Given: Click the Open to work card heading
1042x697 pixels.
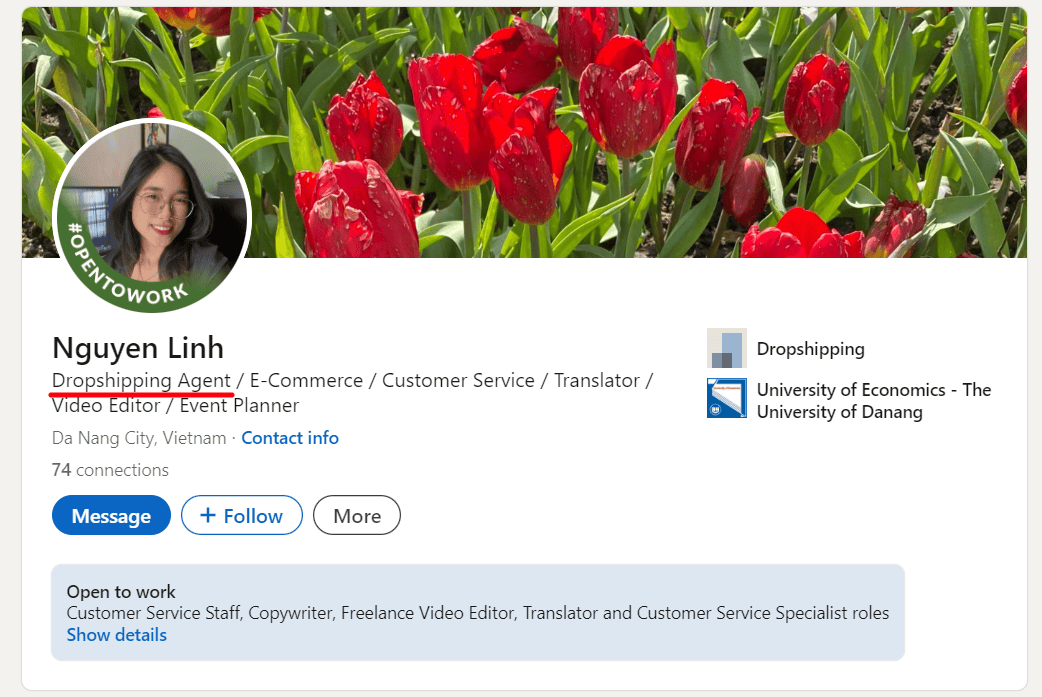Looking at the screenshot, I should pos(121,592).
